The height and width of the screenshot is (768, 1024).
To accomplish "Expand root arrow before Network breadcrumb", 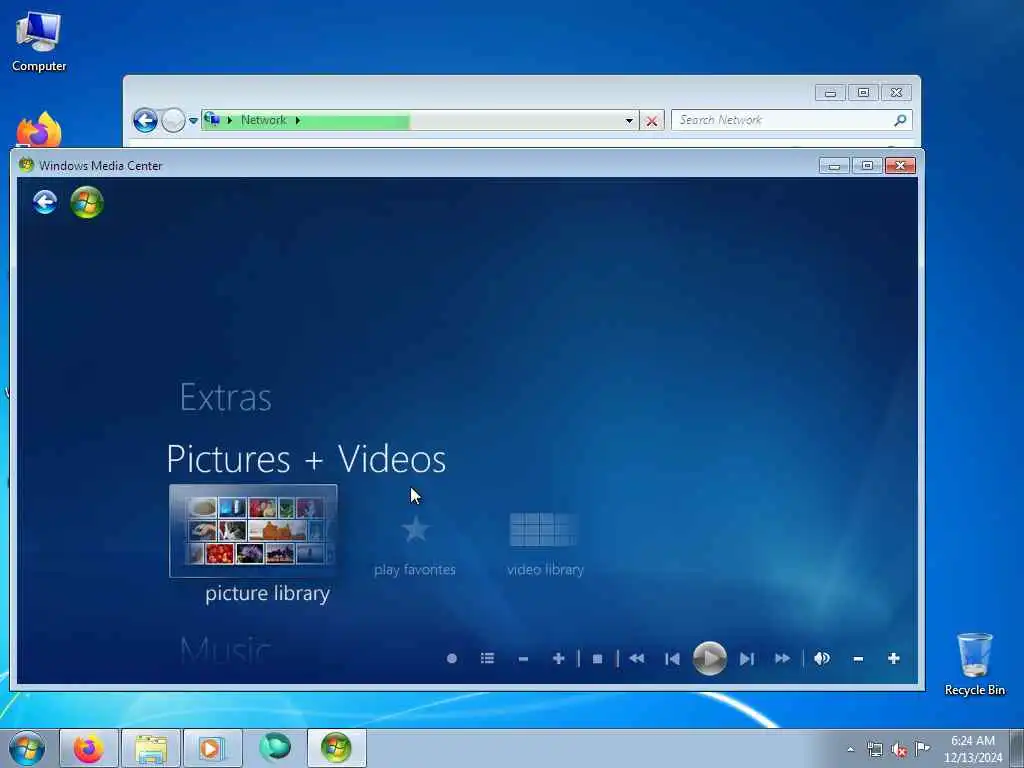I will tap(229, 120).
